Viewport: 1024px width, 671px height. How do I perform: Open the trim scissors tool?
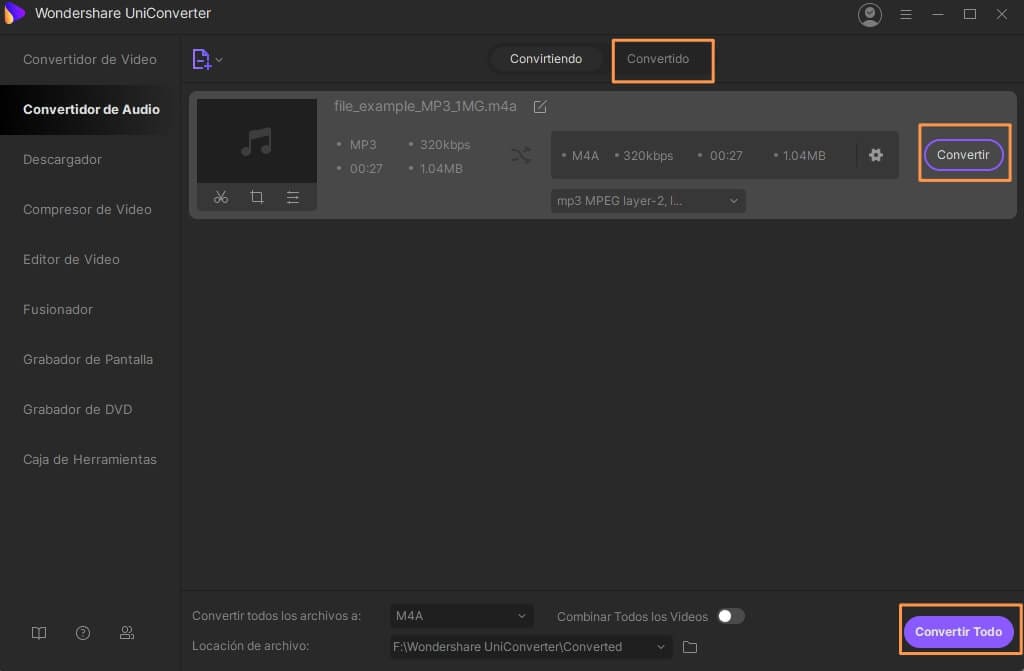coord(221,197)
